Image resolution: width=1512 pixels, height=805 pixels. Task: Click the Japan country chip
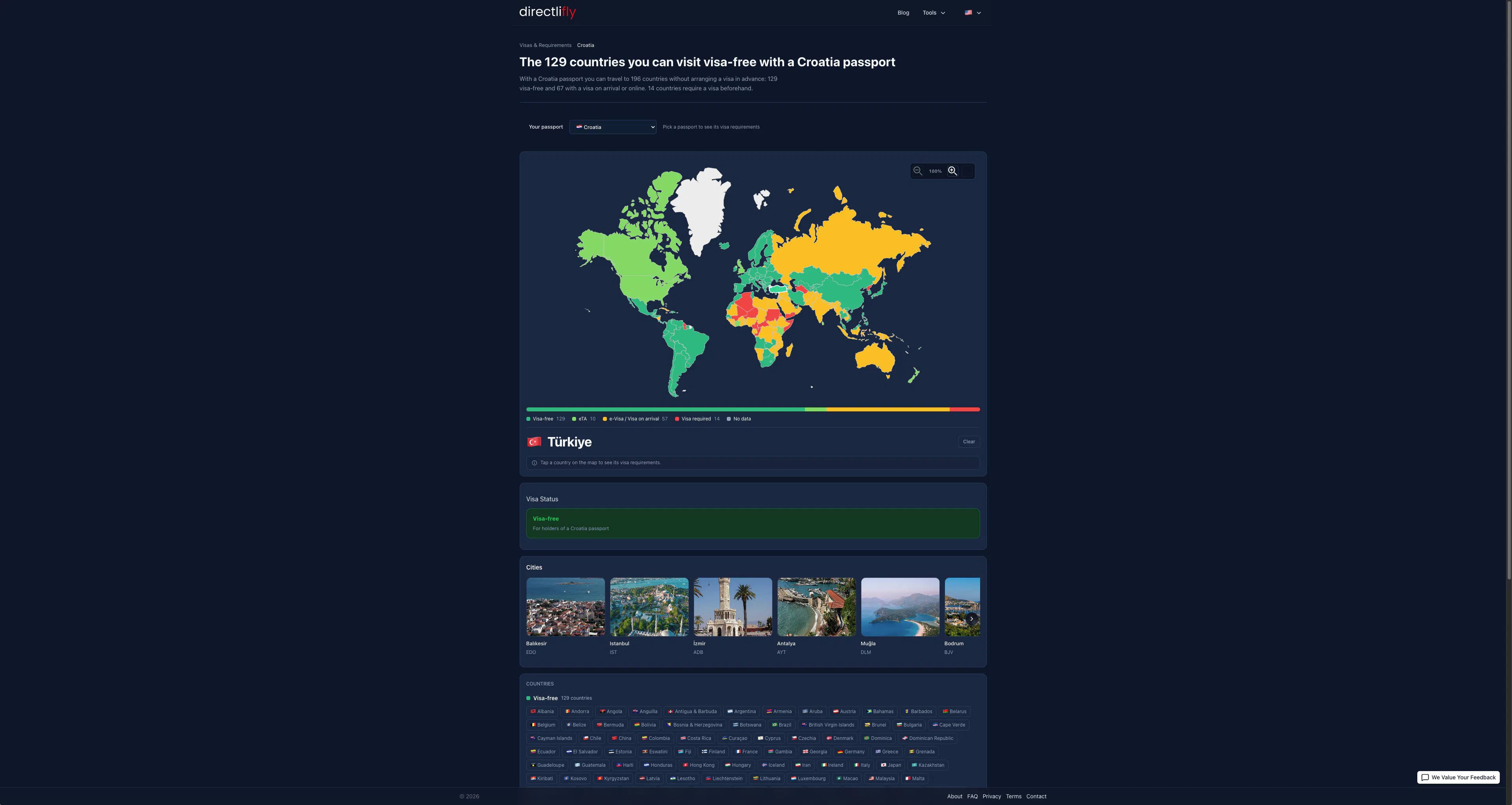[891, 765]
